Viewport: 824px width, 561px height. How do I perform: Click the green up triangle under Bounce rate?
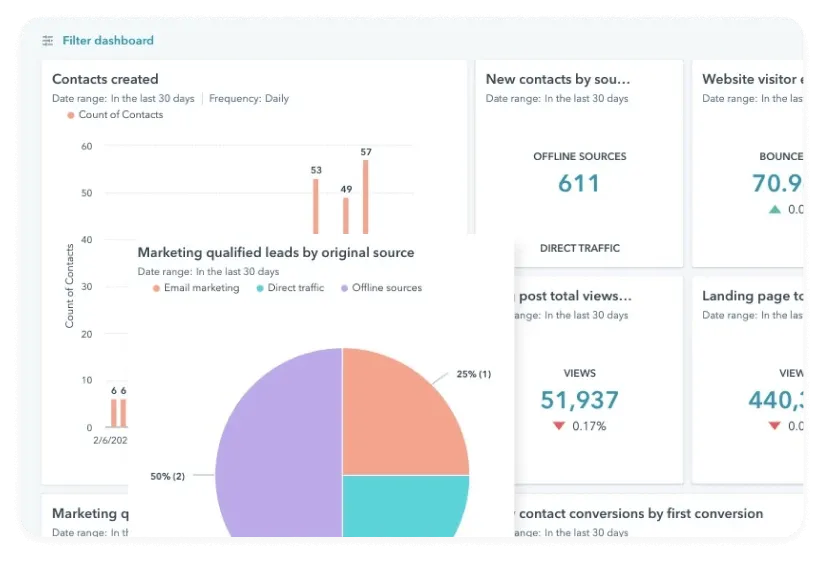click(775, 210)
